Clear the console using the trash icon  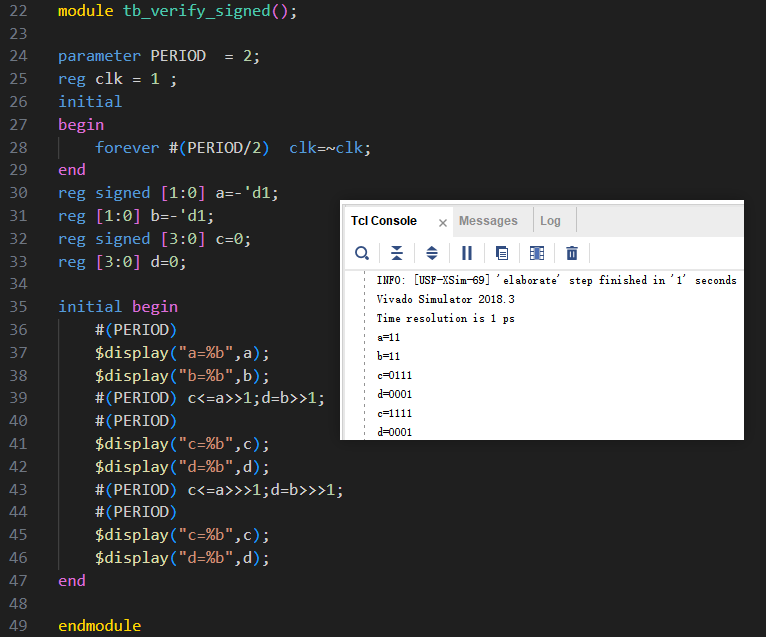[x=572, y=253]
